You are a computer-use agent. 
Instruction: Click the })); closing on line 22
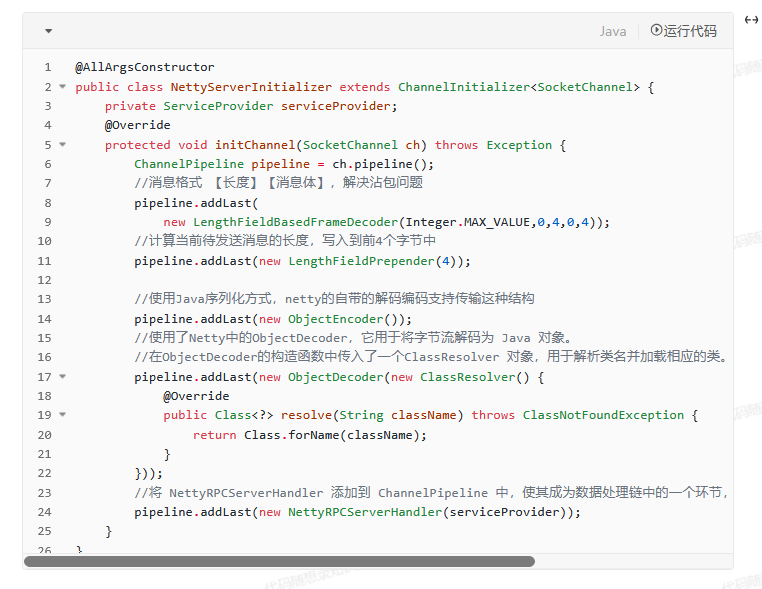149,473
